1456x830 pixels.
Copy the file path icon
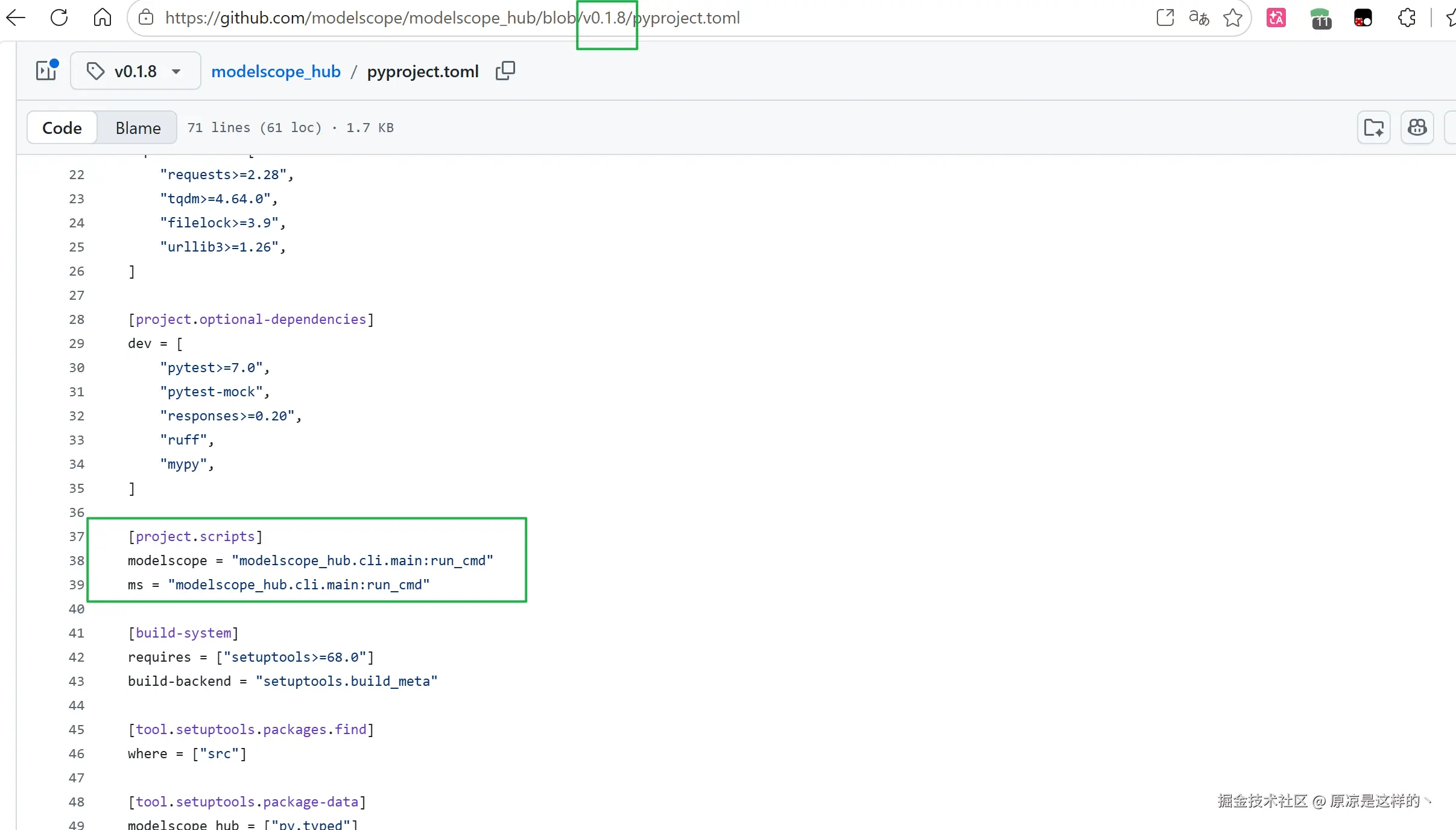(x=505, y=71)
